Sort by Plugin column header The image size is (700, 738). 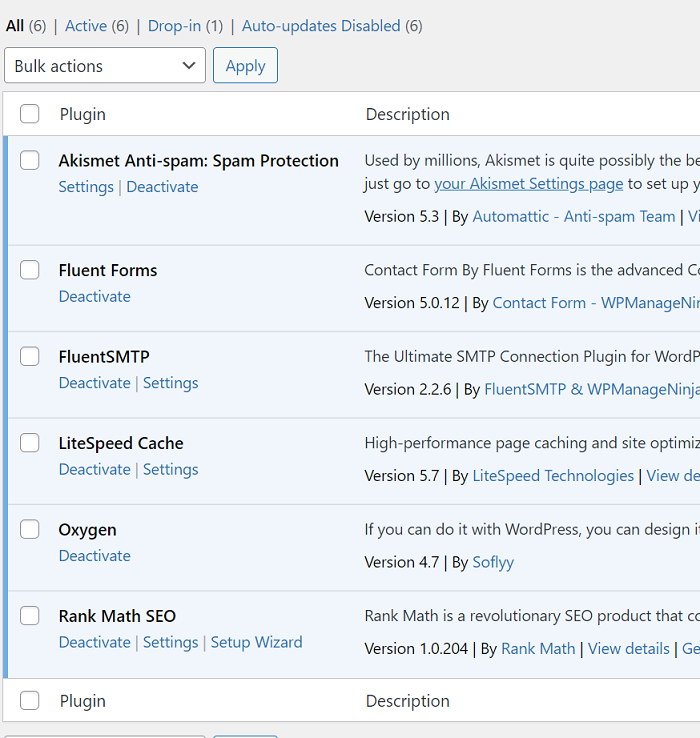(82, 114)
